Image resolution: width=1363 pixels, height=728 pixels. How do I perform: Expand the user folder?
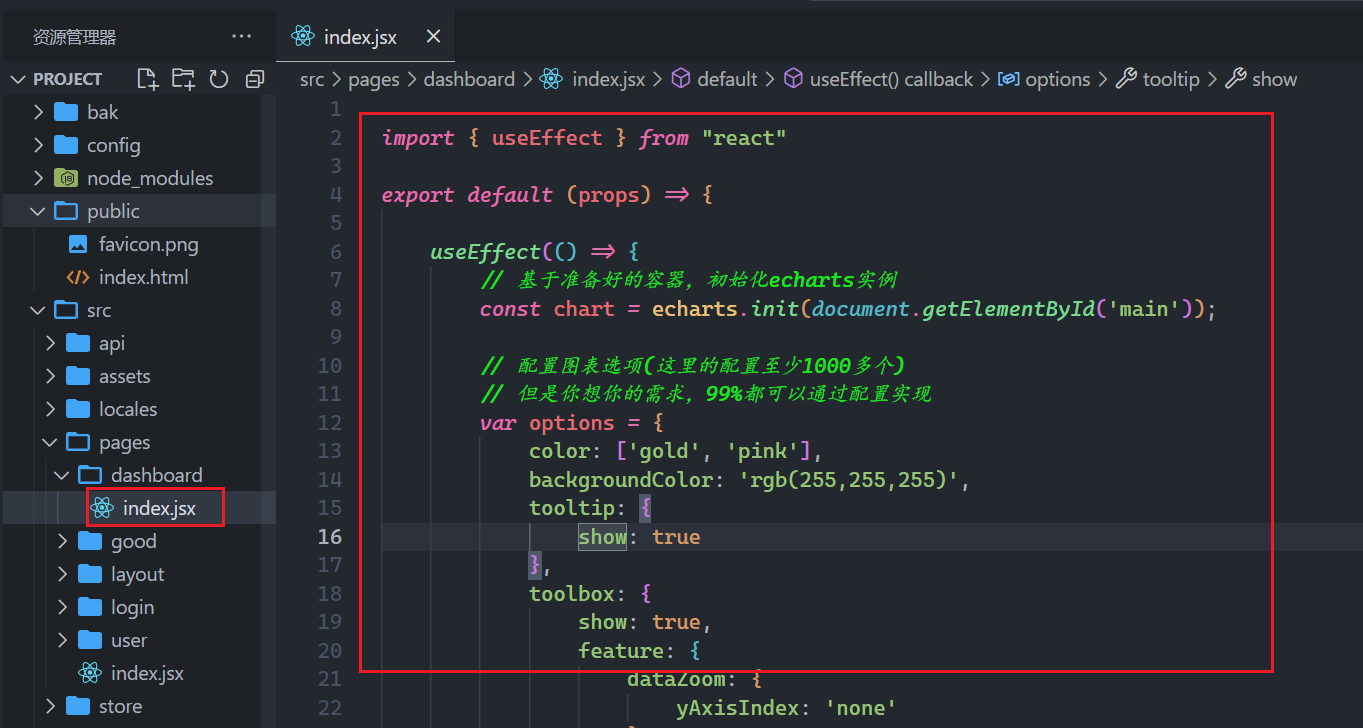tap(63, 640)
